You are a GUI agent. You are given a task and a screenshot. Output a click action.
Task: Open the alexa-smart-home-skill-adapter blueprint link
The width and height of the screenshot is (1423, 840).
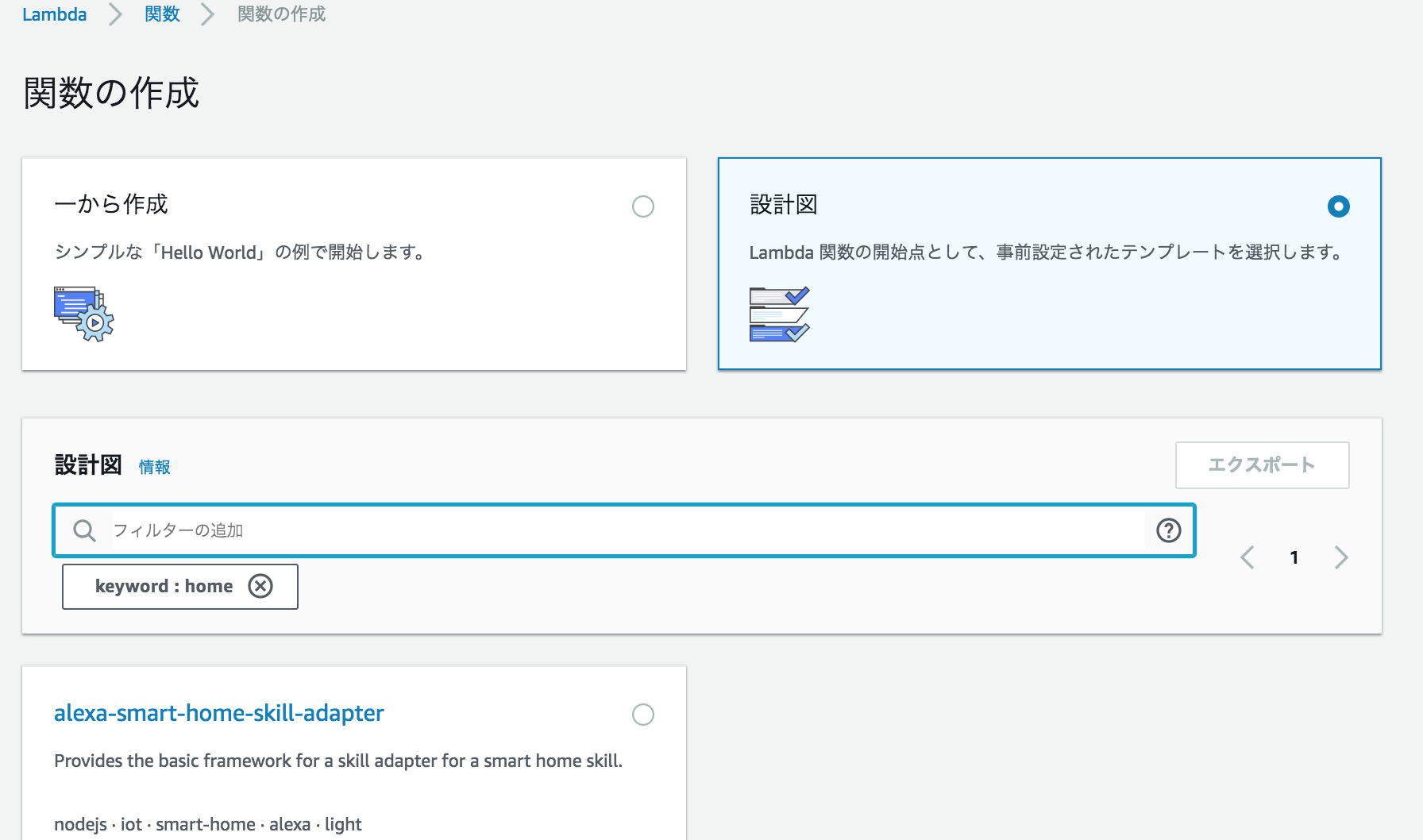[x=219, y=713]
